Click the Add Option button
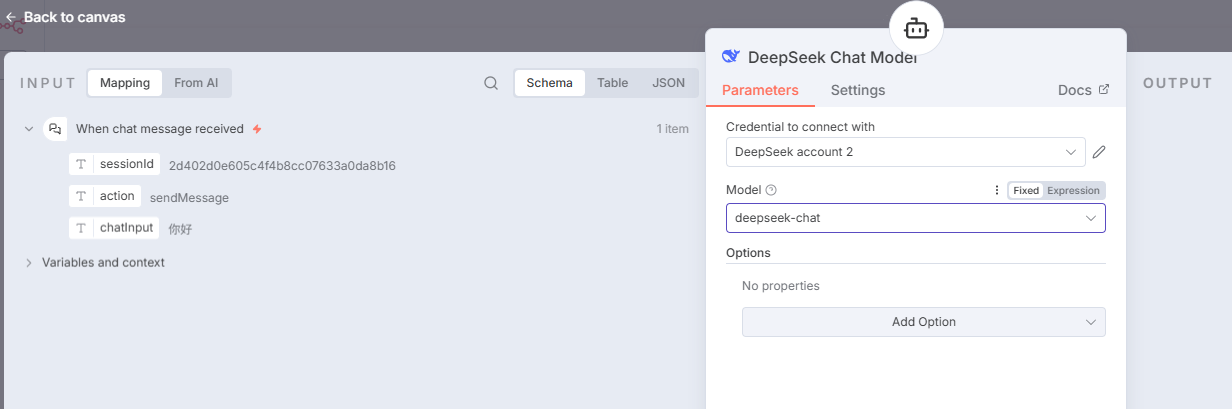1232x409 pixels. (x=923, y=322)
